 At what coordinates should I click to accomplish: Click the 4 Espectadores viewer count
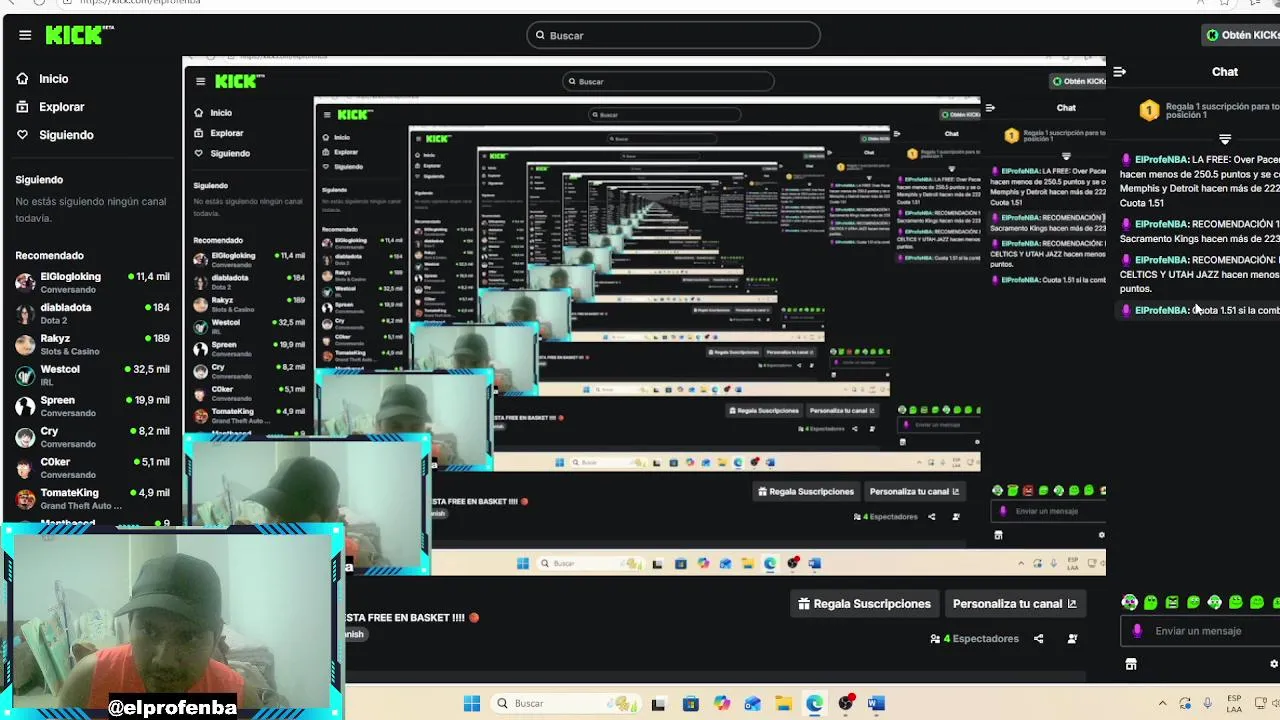(975, 639)
